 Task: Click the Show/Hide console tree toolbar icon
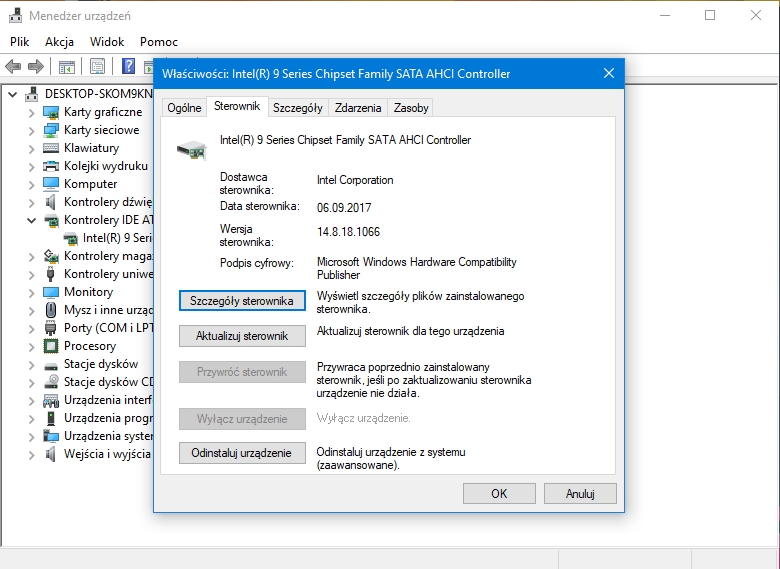tap(67, 66)
